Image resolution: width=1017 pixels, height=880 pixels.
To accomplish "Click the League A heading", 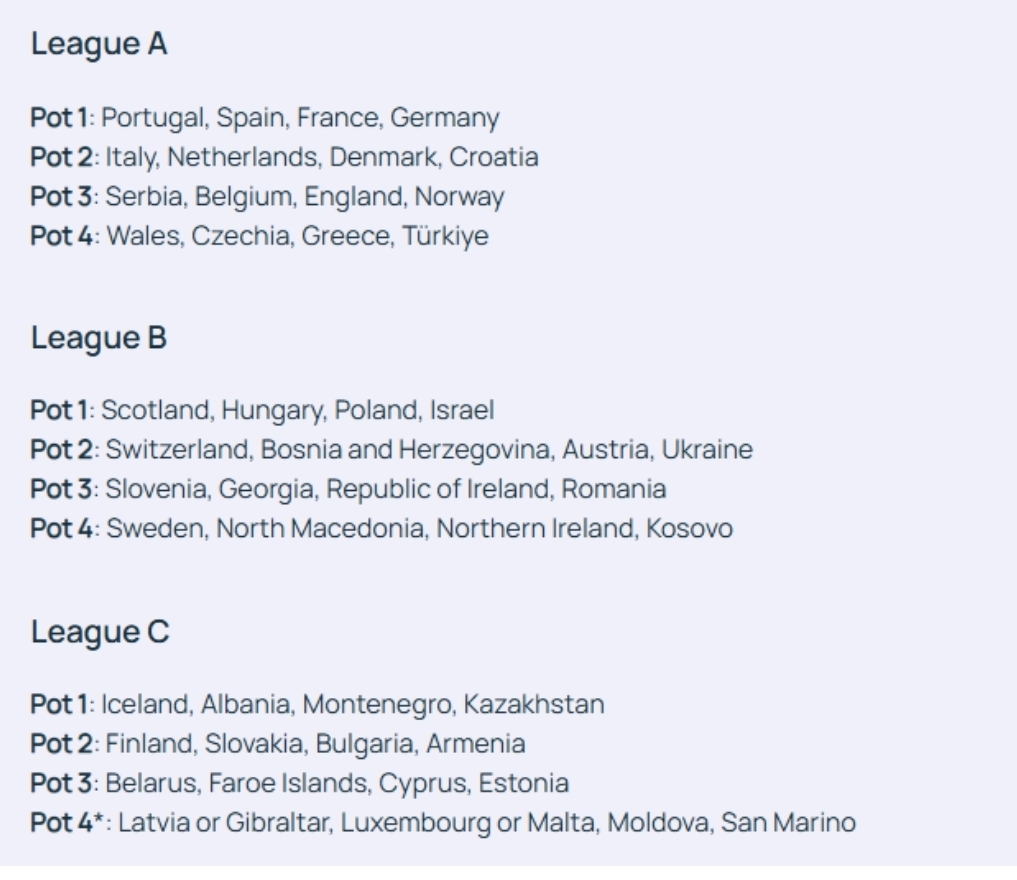I will [x=99, y=45].
